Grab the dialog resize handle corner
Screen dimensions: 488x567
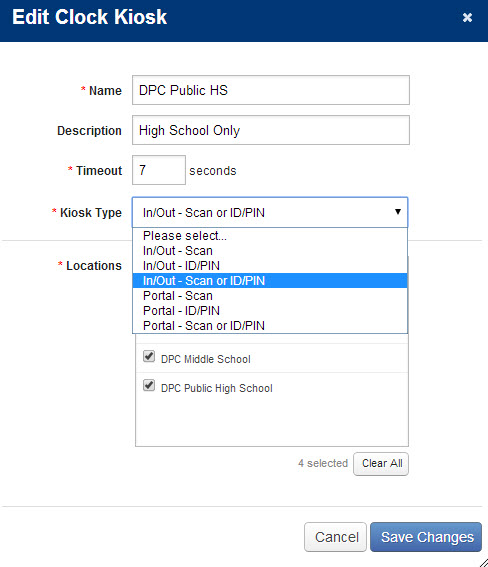point(484,563)
